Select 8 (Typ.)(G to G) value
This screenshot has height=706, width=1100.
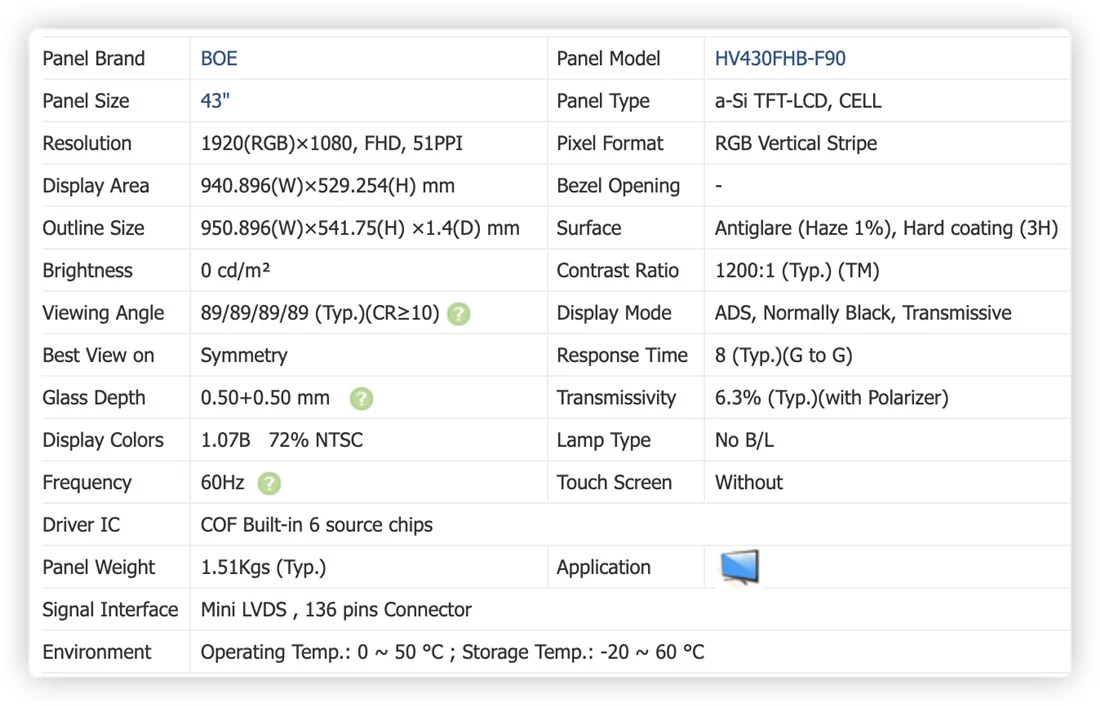pyautogui.click(x=784, y=355)
